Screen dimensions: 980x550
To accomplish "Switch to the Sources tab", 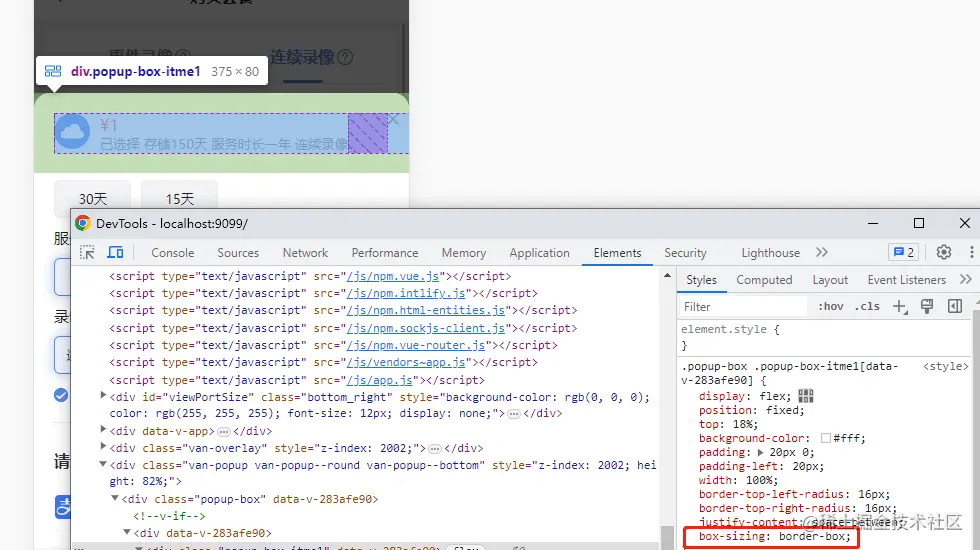I will point(238,252).
